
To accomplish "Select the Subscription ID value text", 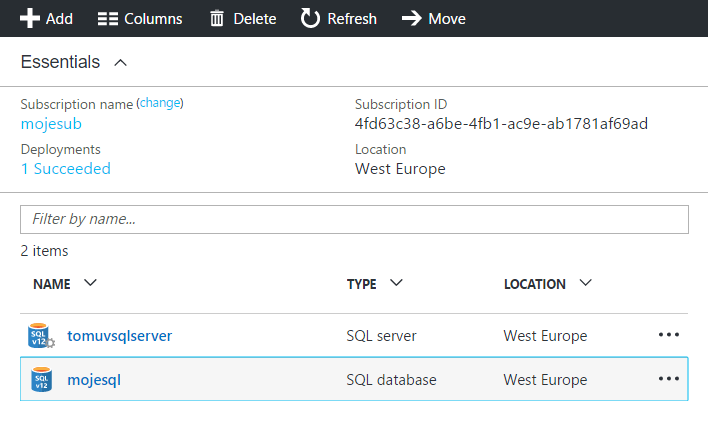I will click(x=501, y=124).
